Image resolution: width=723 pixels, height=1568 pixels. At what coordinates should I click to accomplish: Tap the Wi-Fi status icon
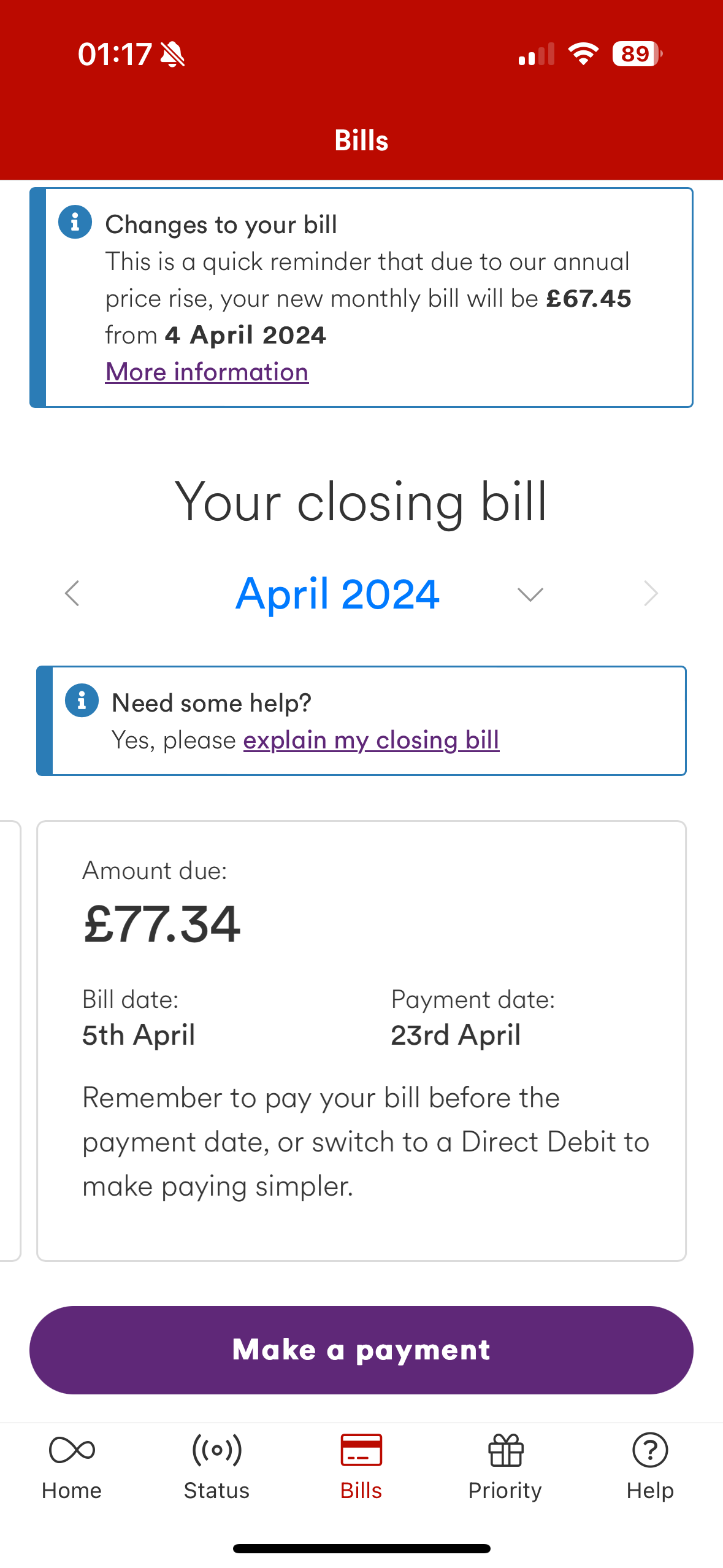coord(583,54)
